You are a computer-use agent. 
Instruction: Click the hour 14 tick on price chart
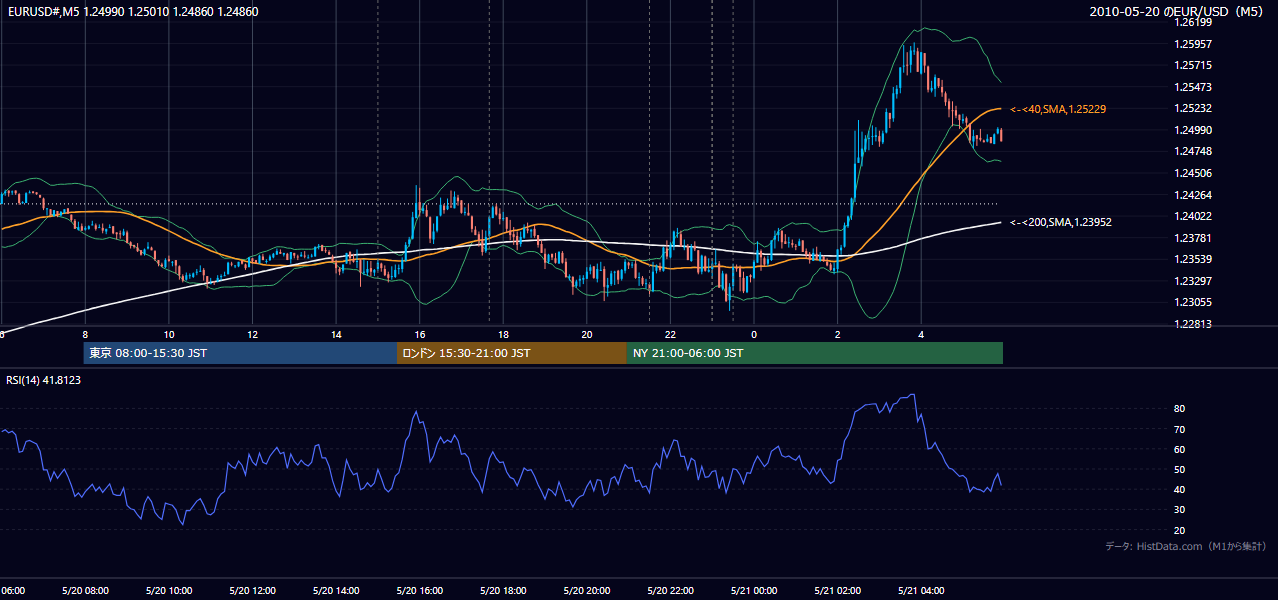click(x=336, y=334)
